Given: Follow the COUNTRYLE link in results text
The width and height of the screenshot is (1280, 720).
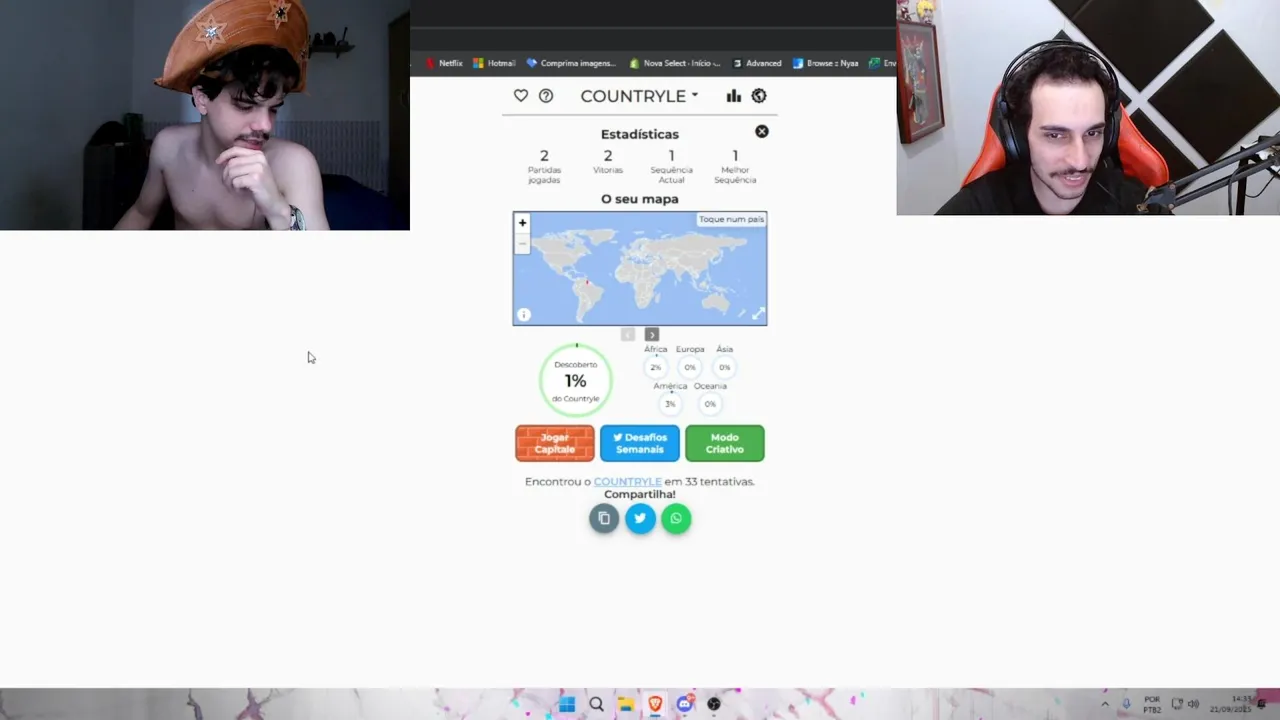Looking at the screenshot, I should (628, 482).
